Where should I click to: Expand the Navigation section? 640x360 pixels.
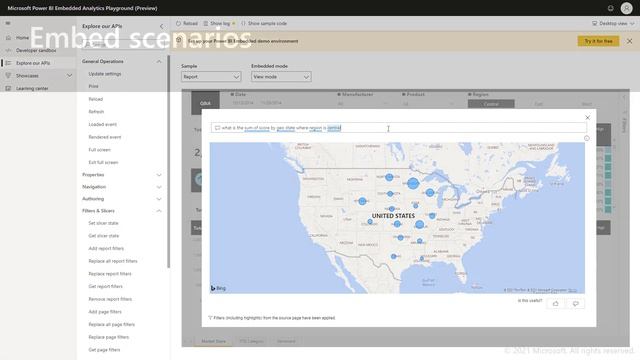[159, 187]
